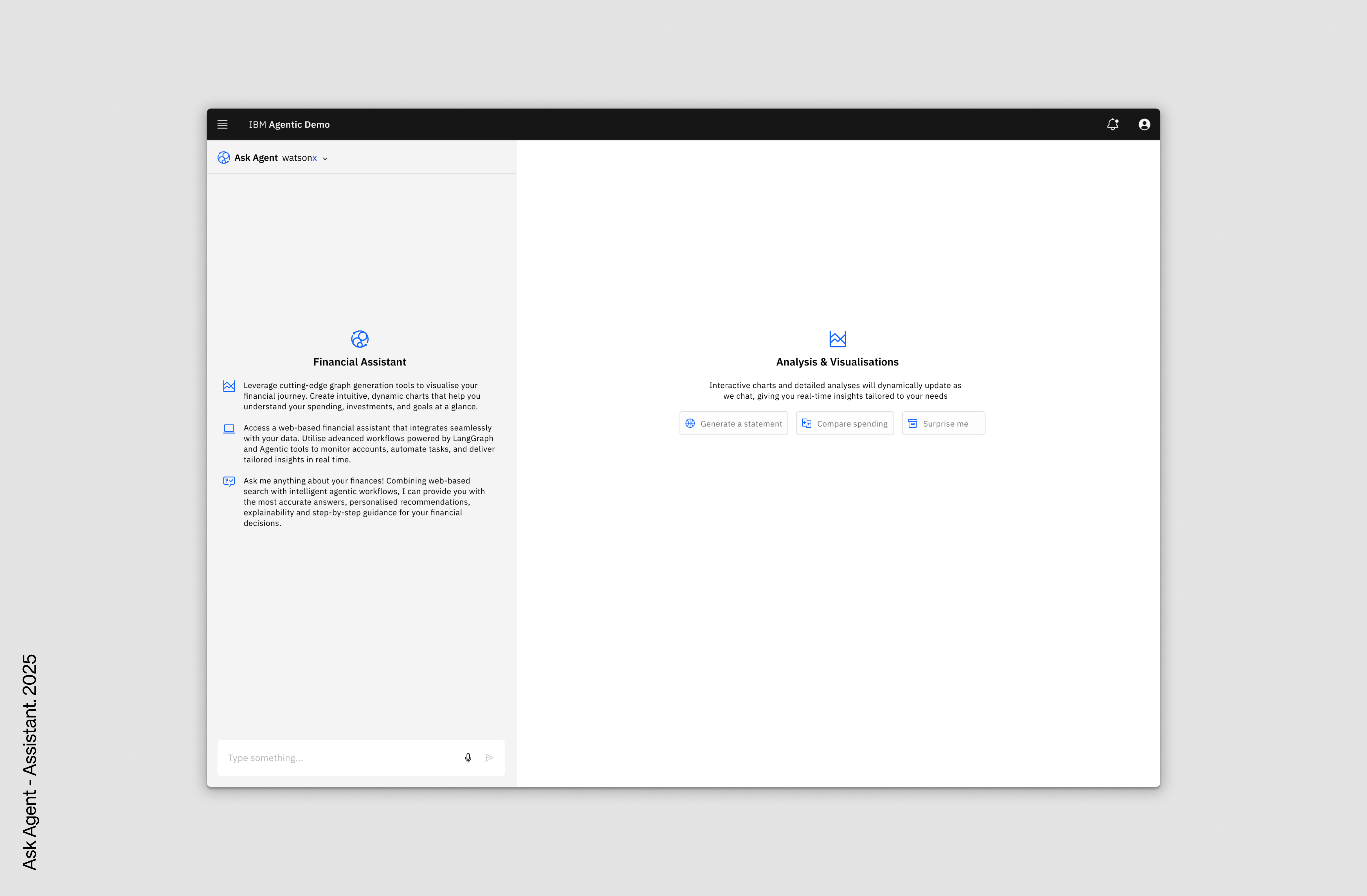
Task: Click the Financial Assistant heading
Action: 360,362
